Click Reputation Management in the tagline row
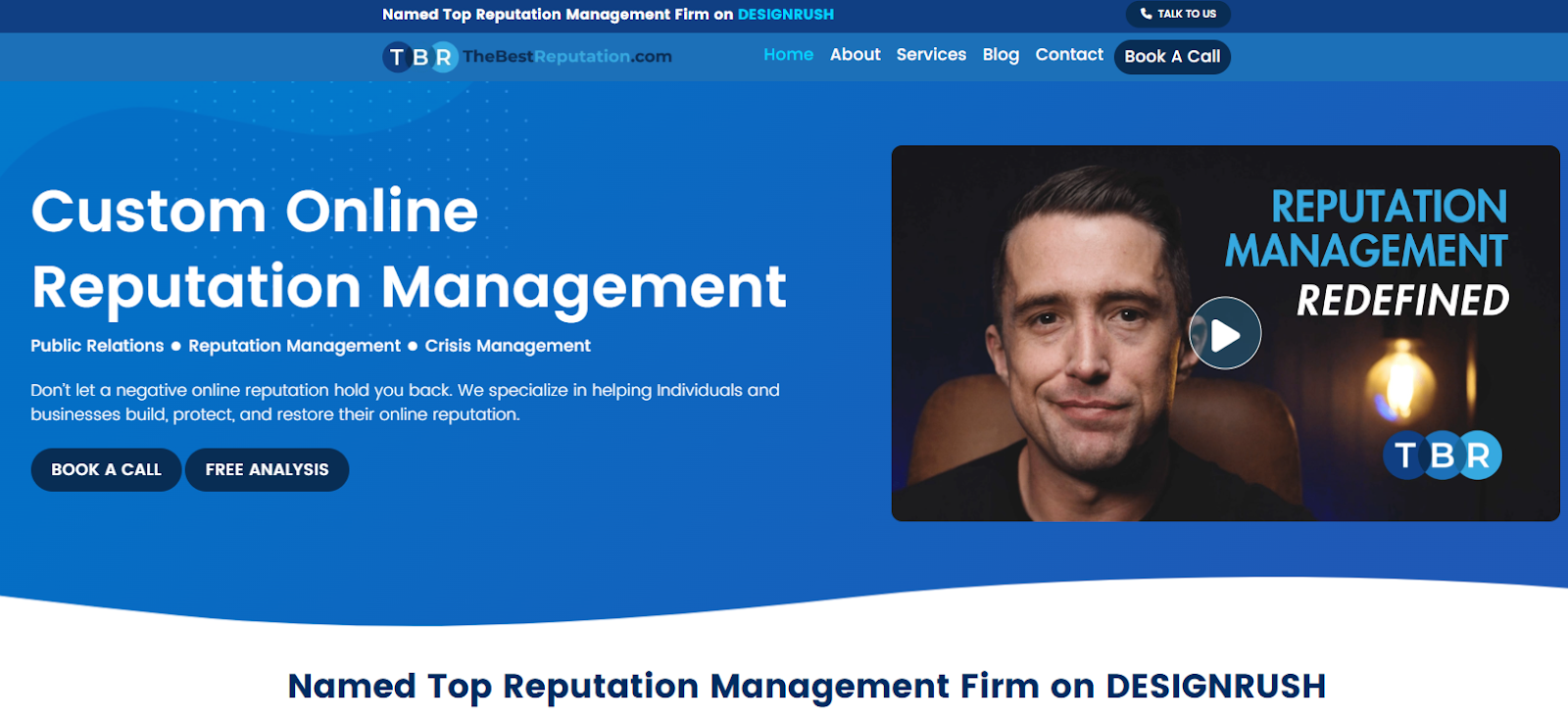 pos(294,346)
